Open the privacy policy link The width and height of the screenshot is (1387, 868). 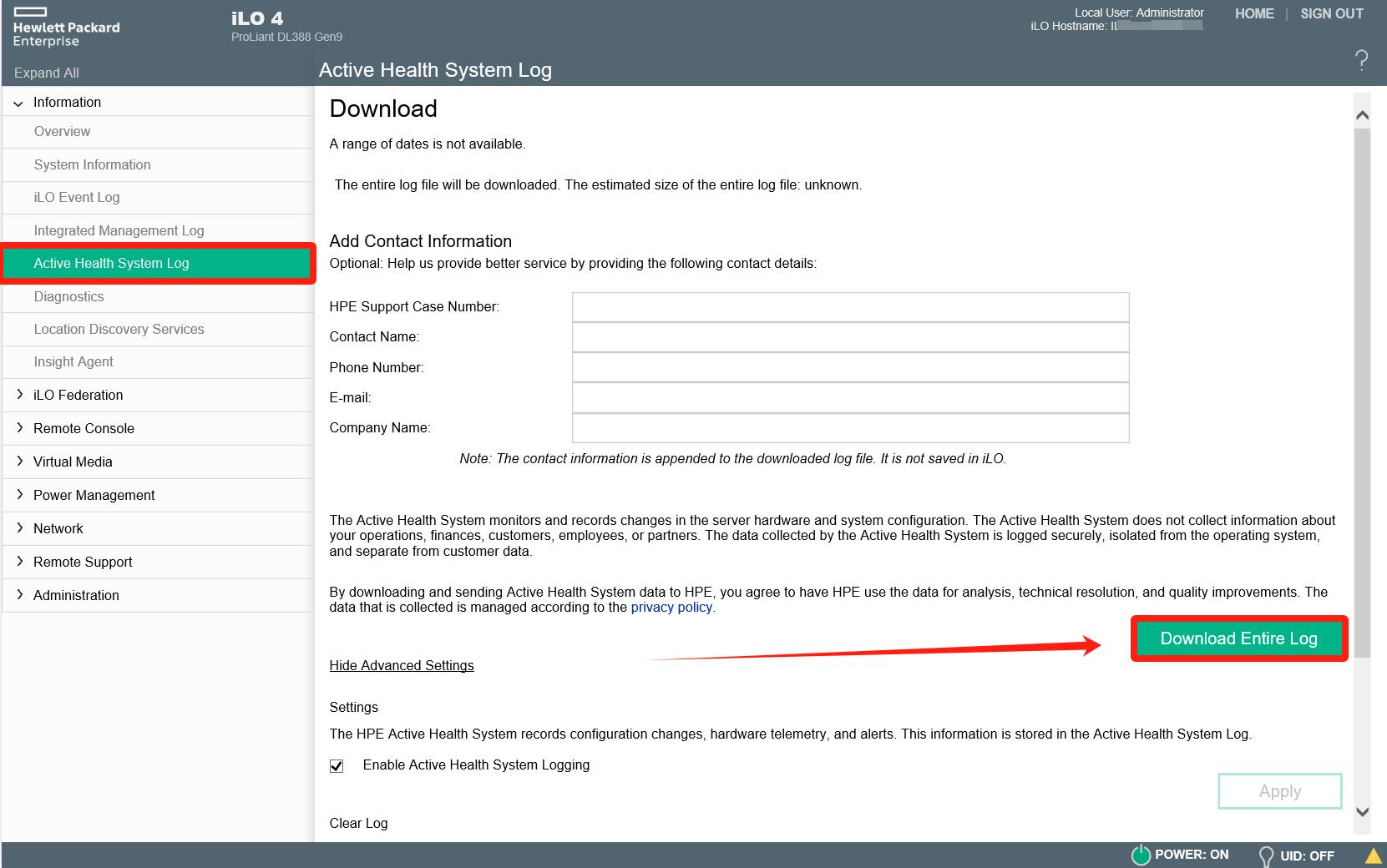click(x=671, y=608)
